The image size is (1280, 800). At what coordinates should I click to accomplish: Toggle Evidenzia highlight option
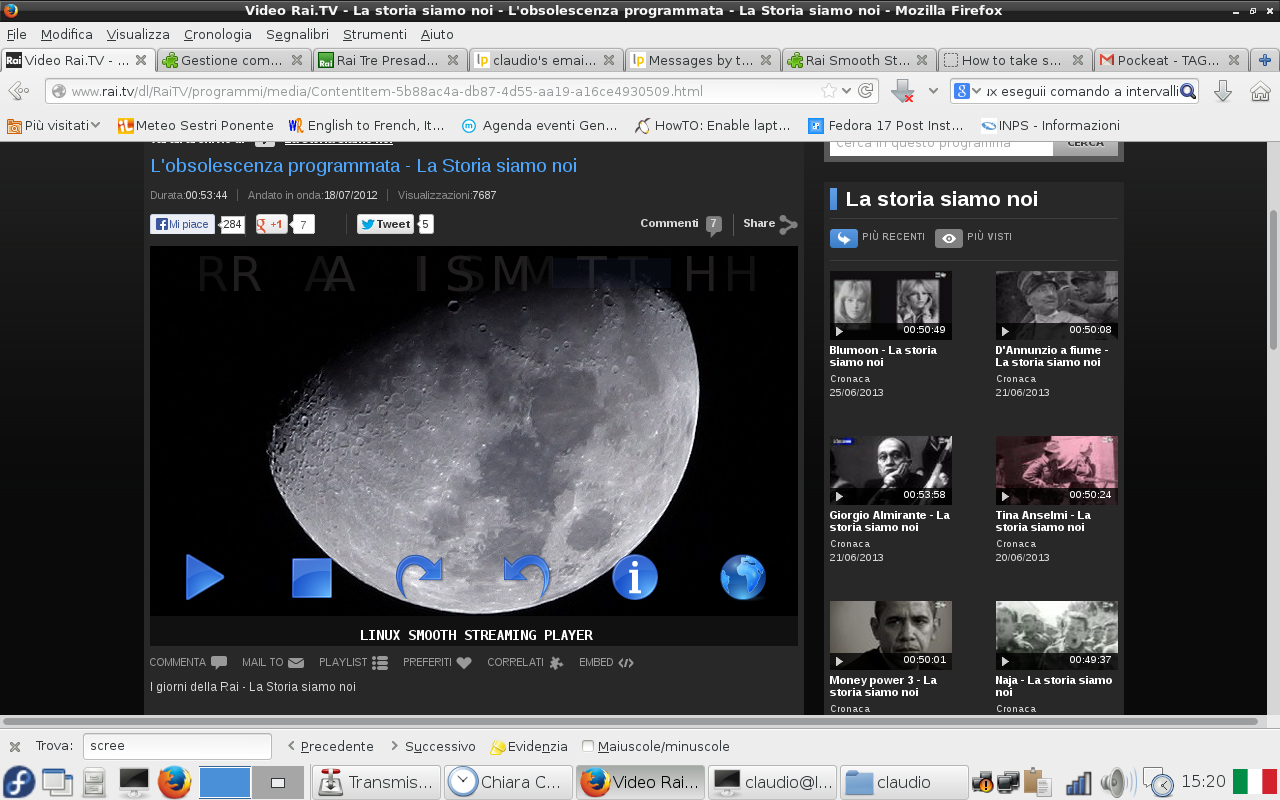(528, 747)
